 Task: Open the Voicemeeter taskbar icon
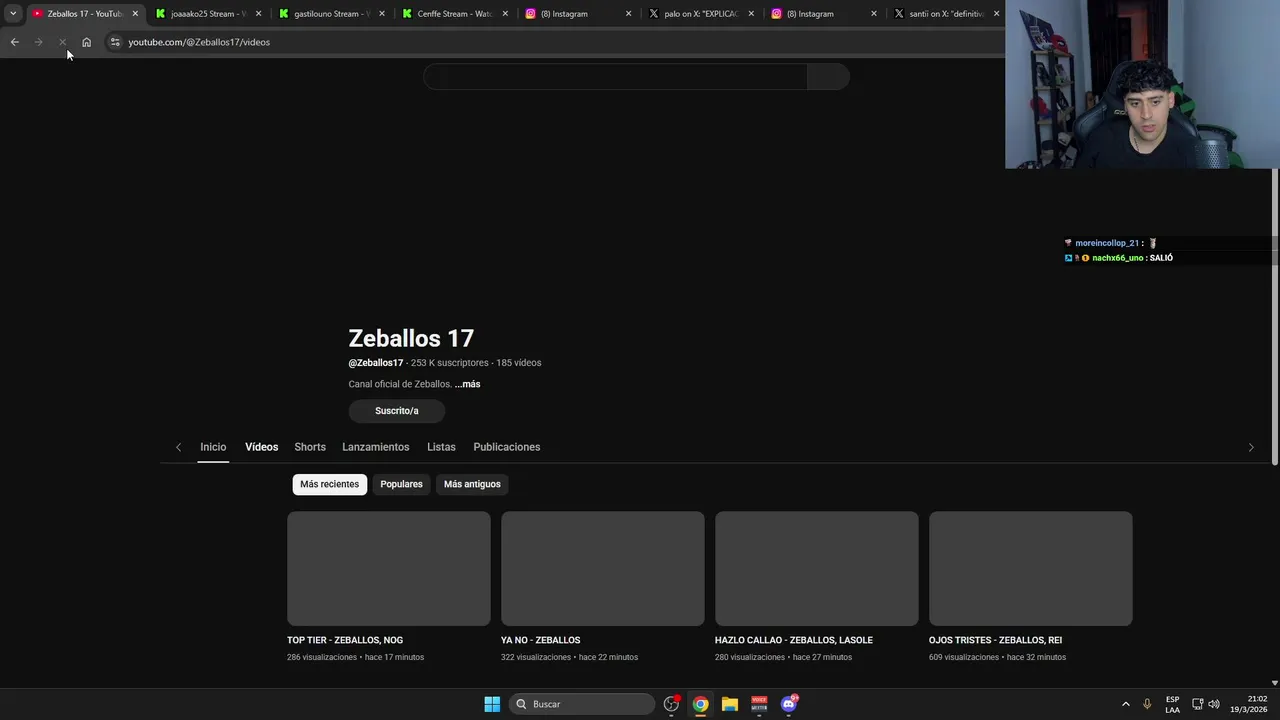coord(759,704)
